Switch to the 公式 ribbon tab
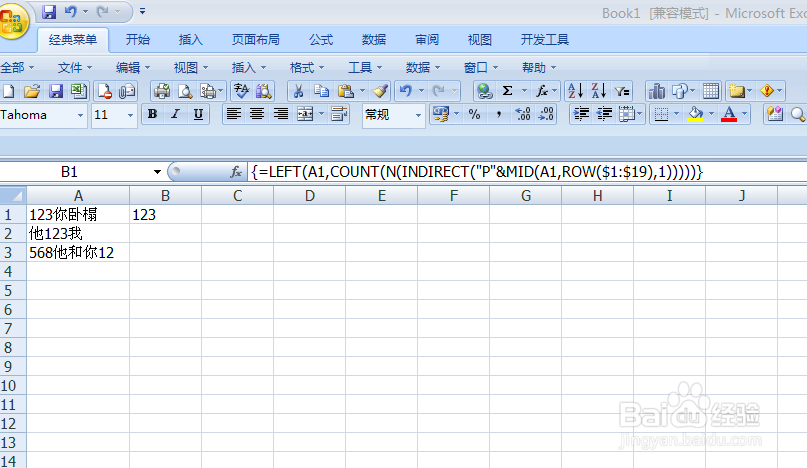The height and width of the screenshot is (468, 807). point(321,40)
